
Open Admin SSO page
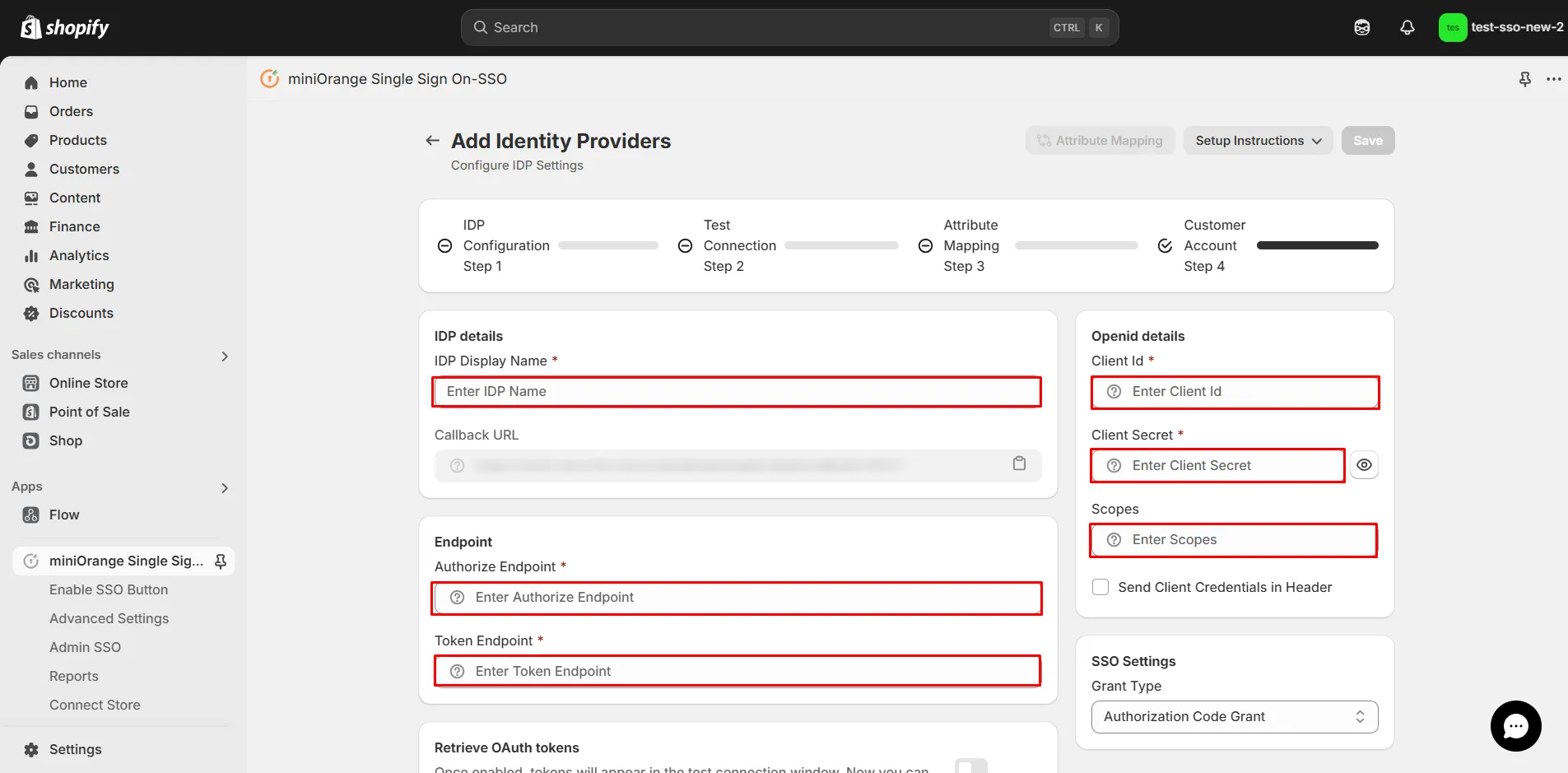[85, 647]
